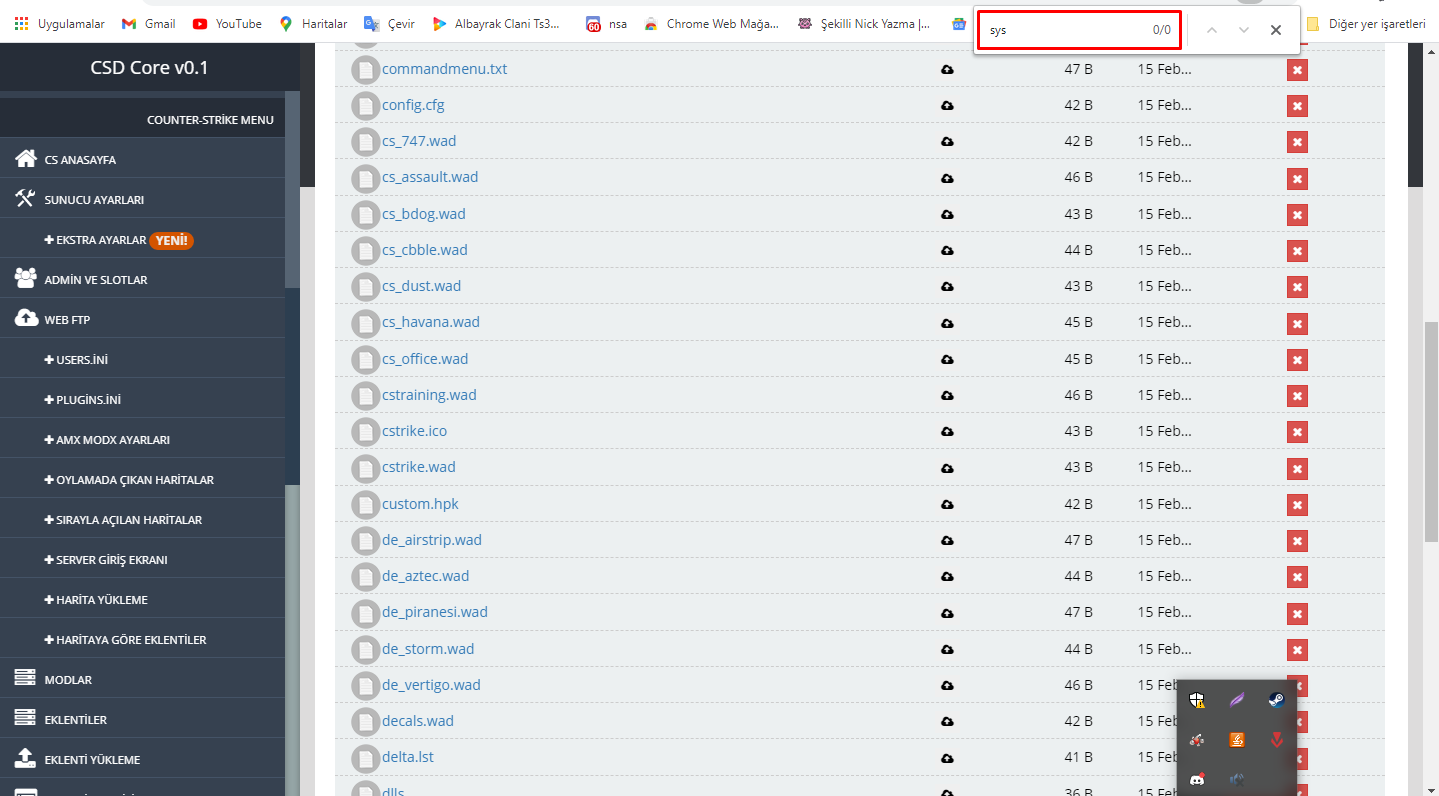The image size is (1439, 796).
Task: Click the find-in-page search field containing sys
Action: [1065, 30]
